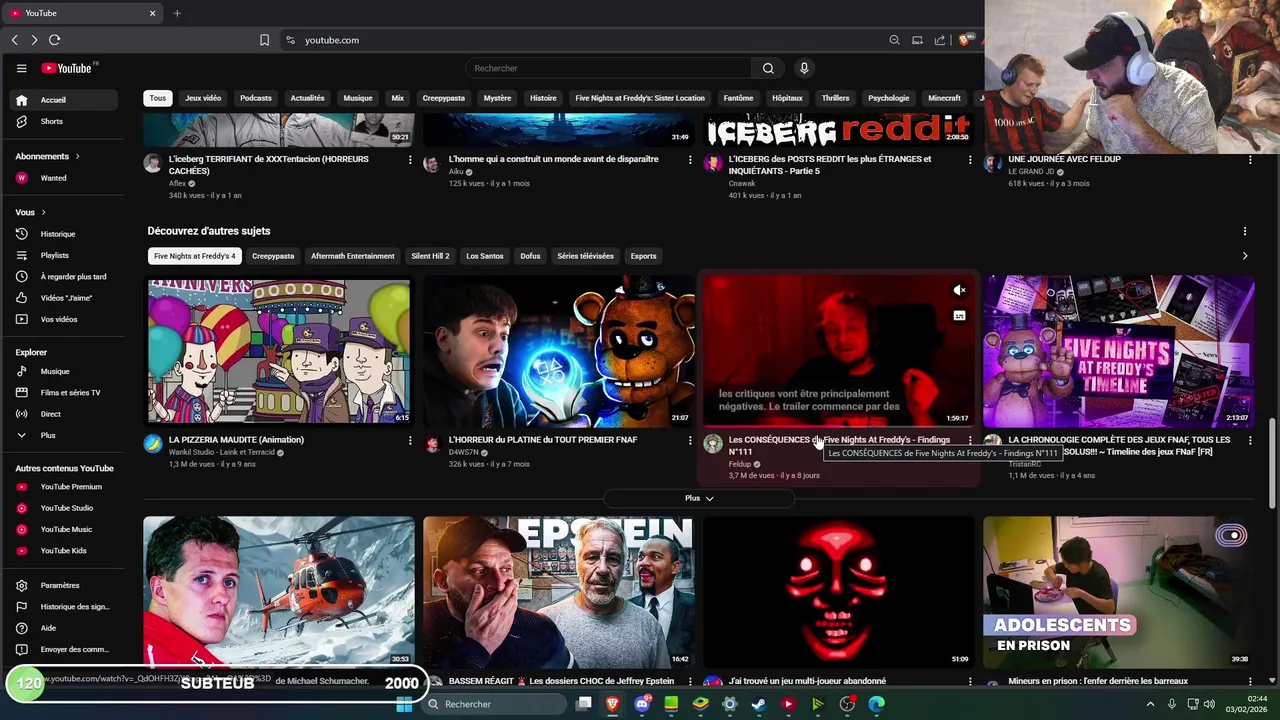This screenshot has width=1280, height=720.
Task: Show next topics with right chevron
Action: tap(1245, 256)
